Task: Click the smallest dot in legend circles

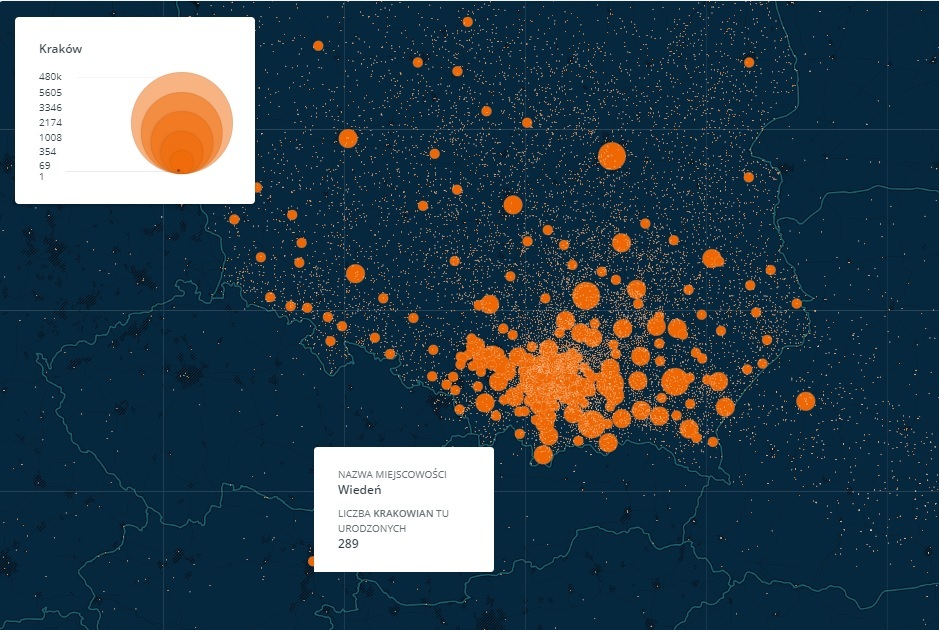Action: point(178,171)
